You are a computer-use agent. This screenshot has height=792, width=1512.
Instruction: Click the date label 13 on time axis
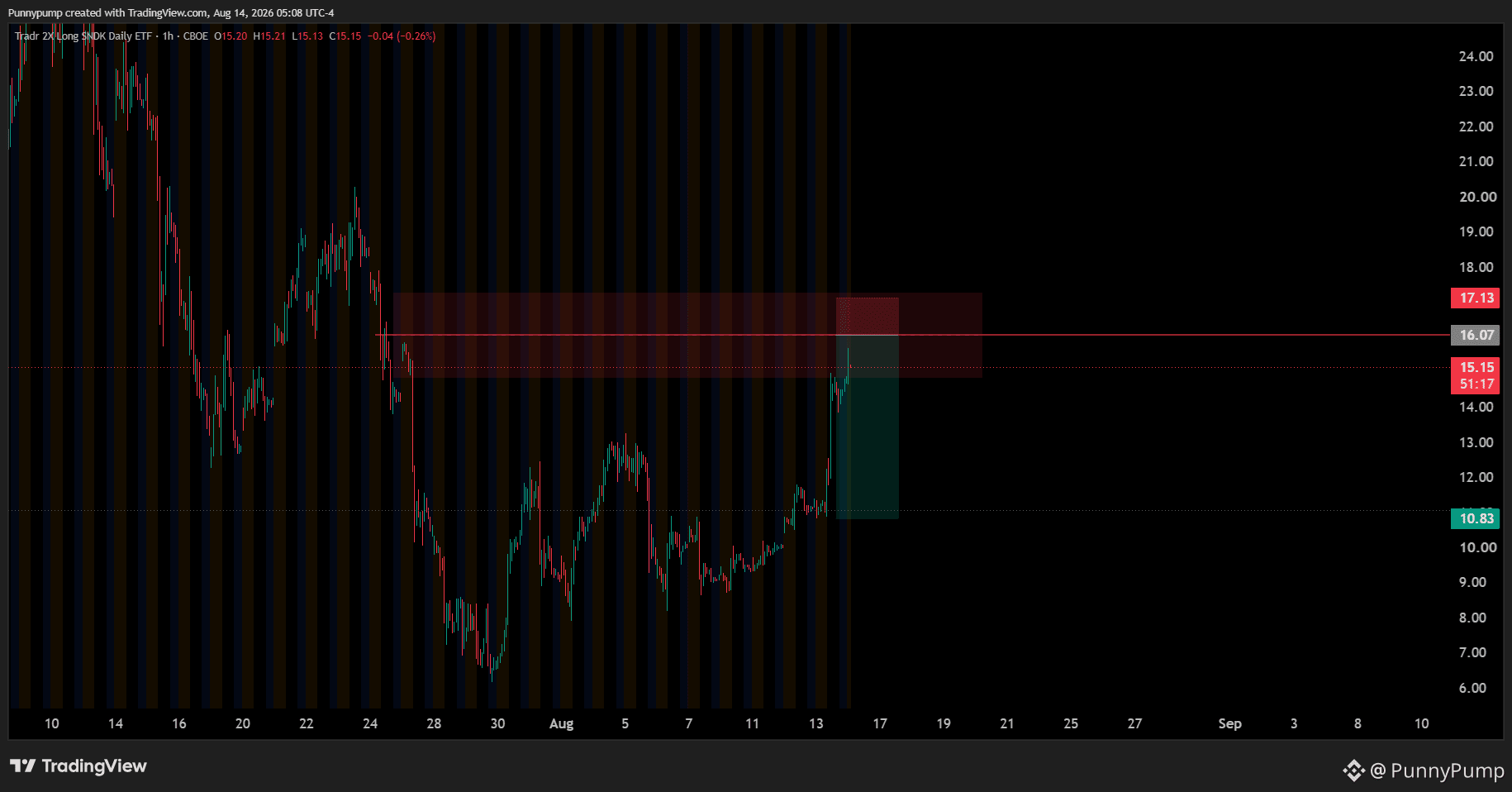tap(816, 723)
